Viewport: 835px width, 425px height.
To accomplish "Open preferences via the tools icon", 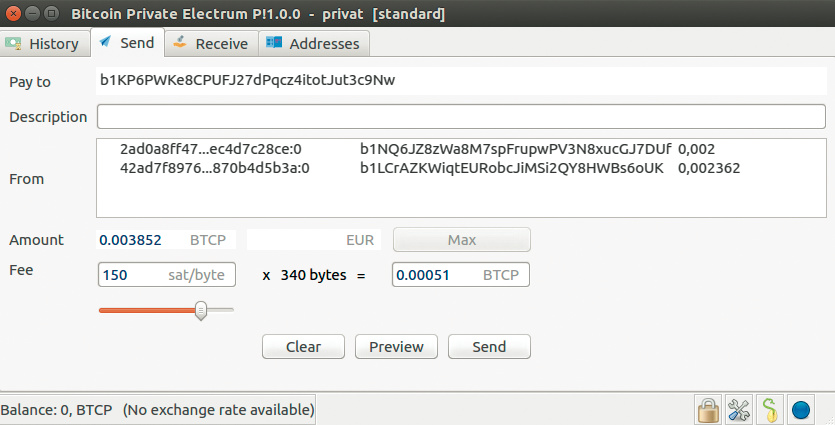I will (739, 409).
